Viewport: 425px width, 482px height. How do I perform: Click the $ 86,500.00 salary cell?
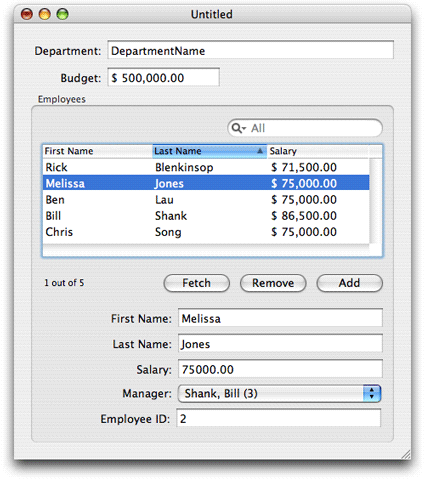pos(304,216)
